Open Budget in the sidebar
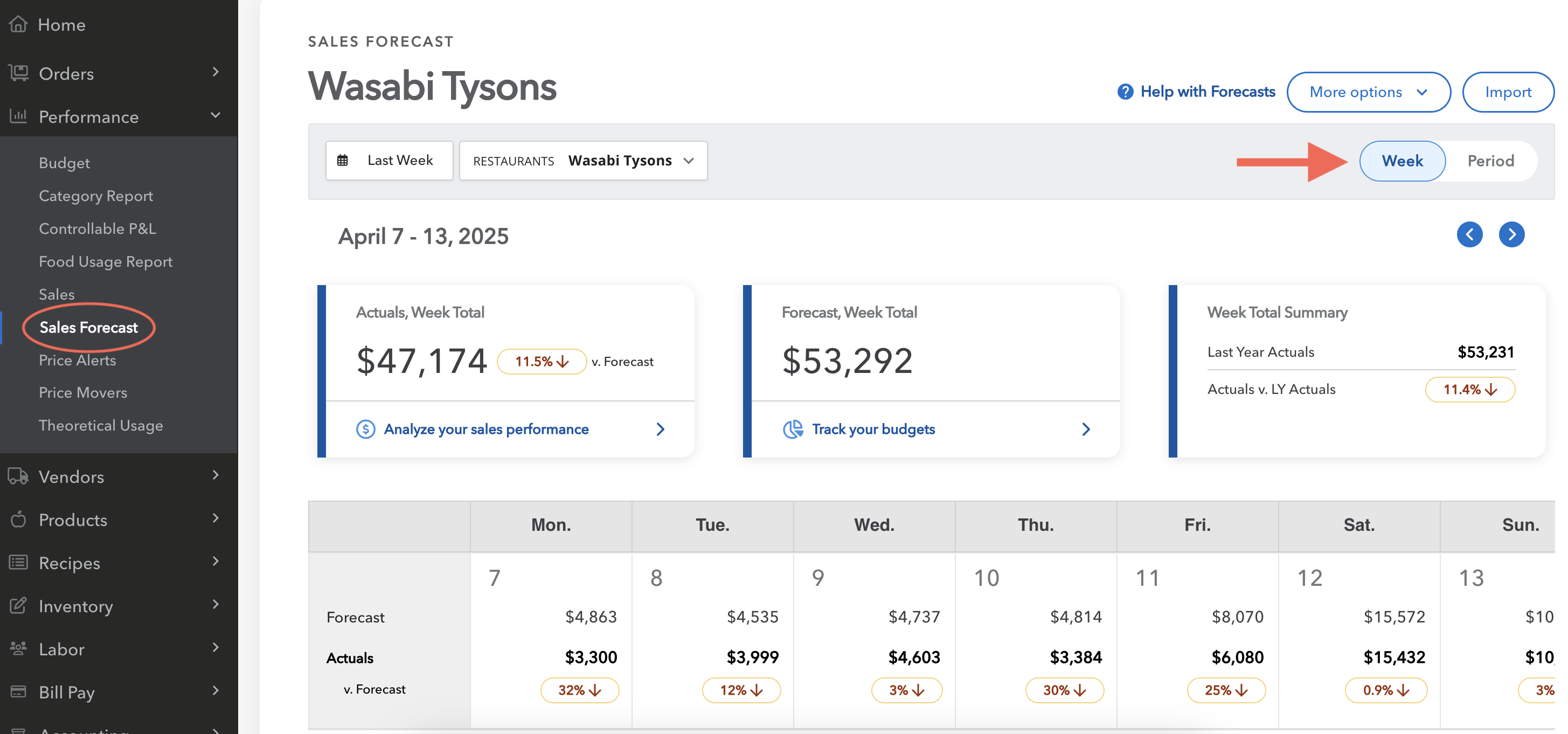The image size is (1568, 734). point(65,163)
